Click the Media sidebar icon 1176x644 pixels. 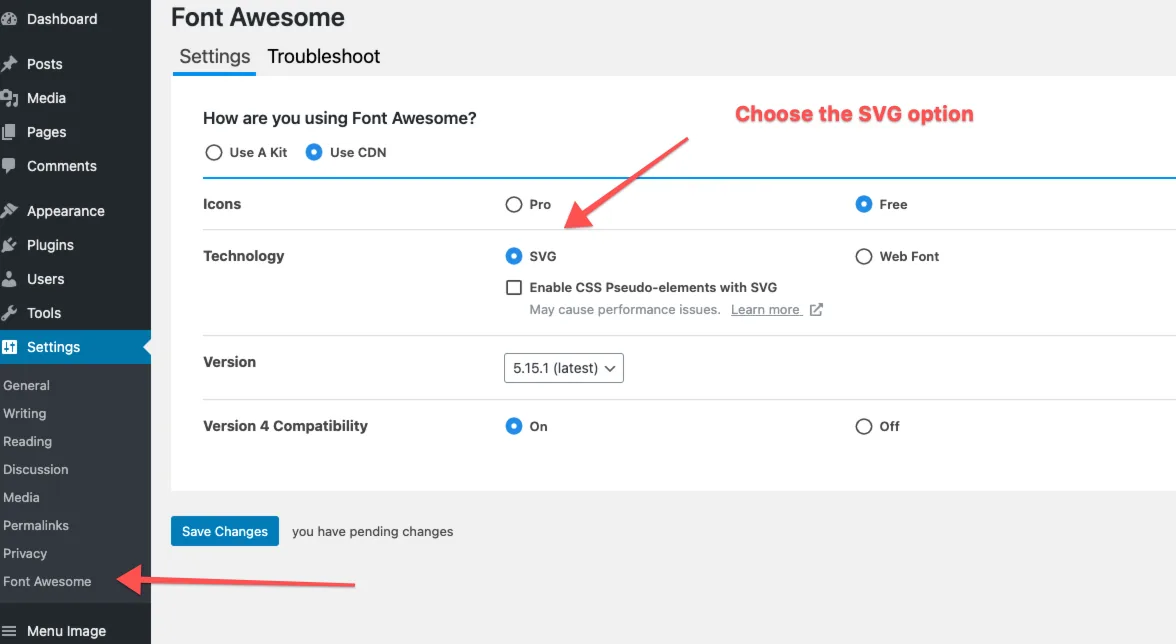[x=9, y=98]
